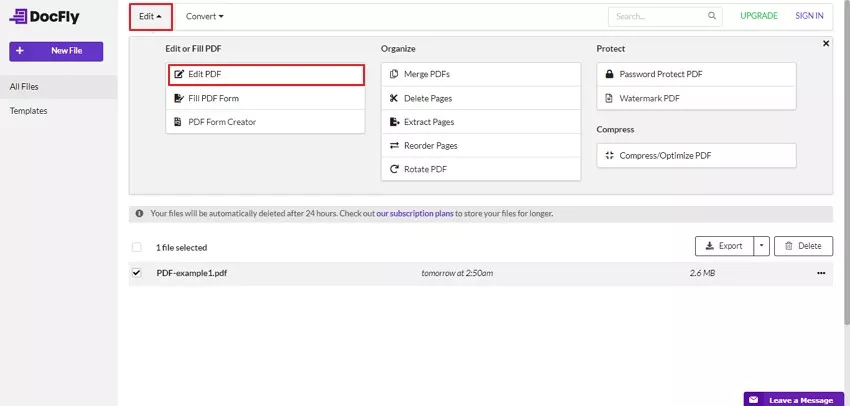The width and height of the screenshot is (850, 406).
Task: Click the search magnifier icon
Action: (x=712, y=16)
